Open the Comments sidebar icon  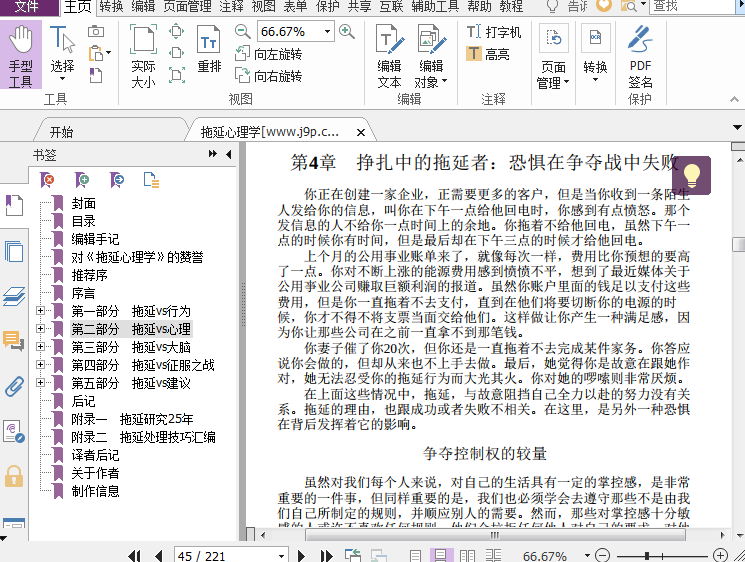(x=14, y=341)
